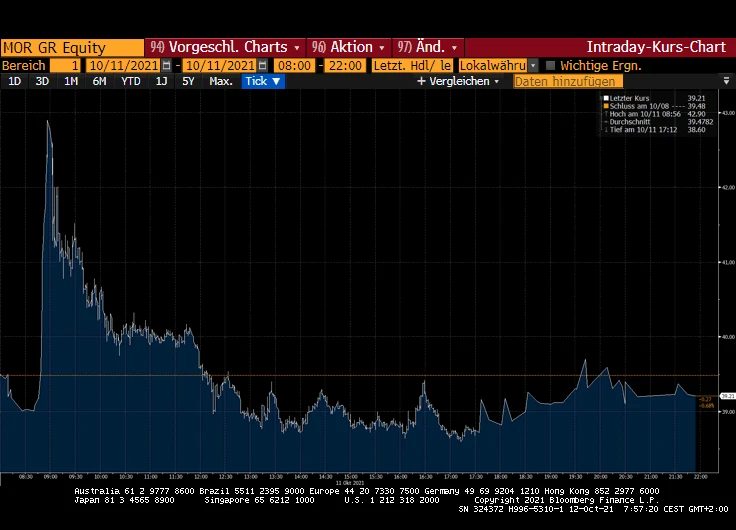Open the Tick interval dropdown

coord(263,81)
